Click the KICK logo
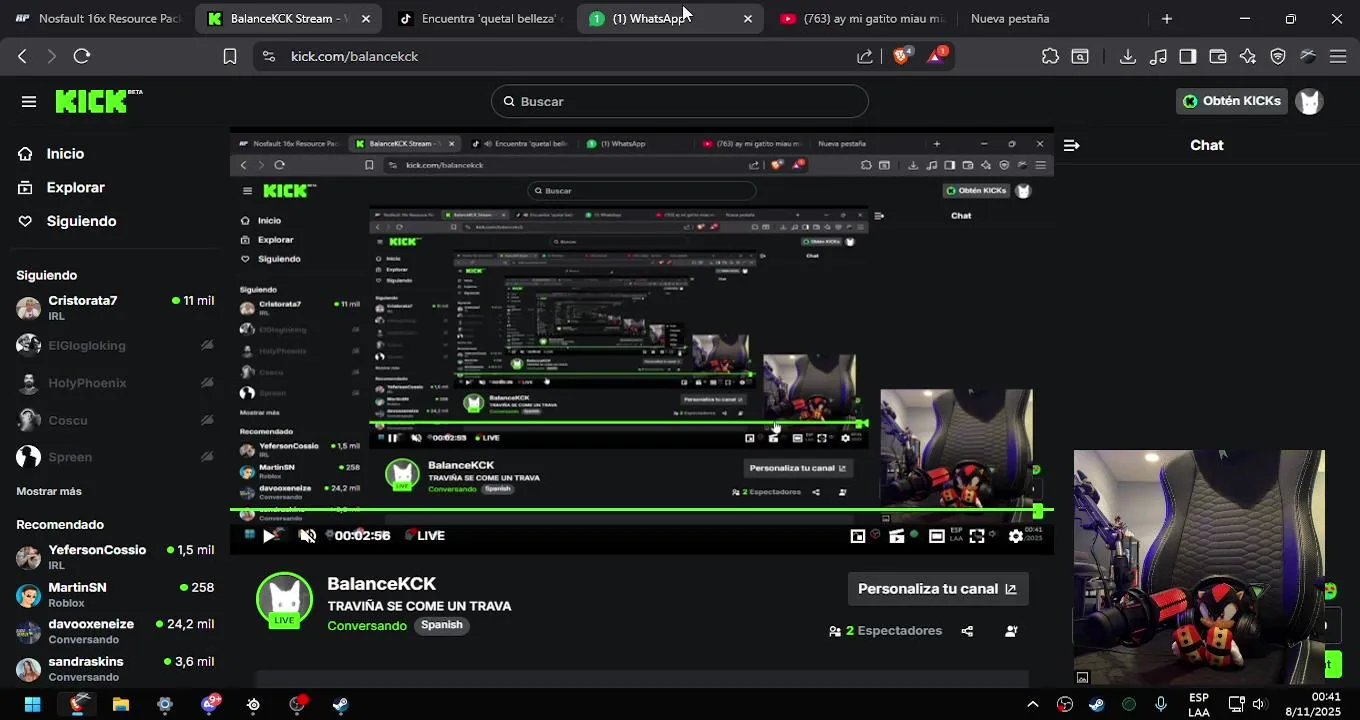 tap(98, 101)
